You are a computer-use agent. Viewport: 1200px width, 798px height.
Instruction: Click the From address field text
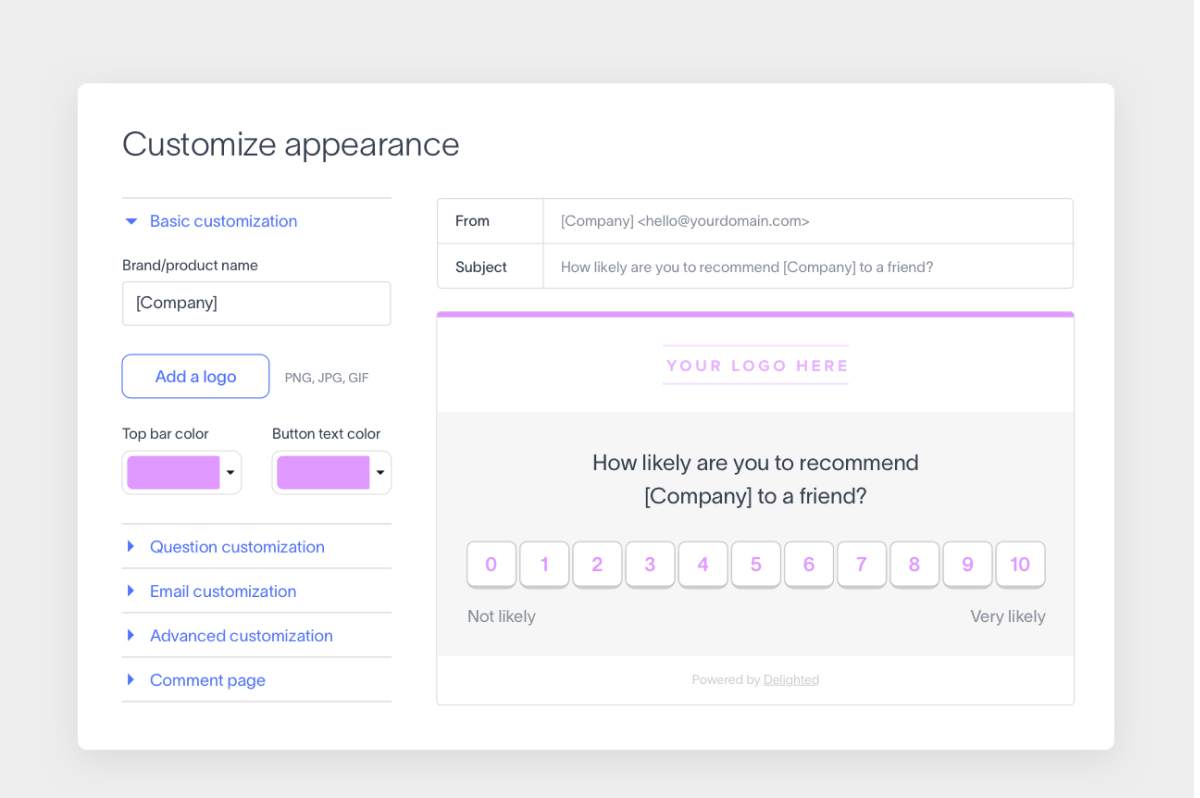685,221
